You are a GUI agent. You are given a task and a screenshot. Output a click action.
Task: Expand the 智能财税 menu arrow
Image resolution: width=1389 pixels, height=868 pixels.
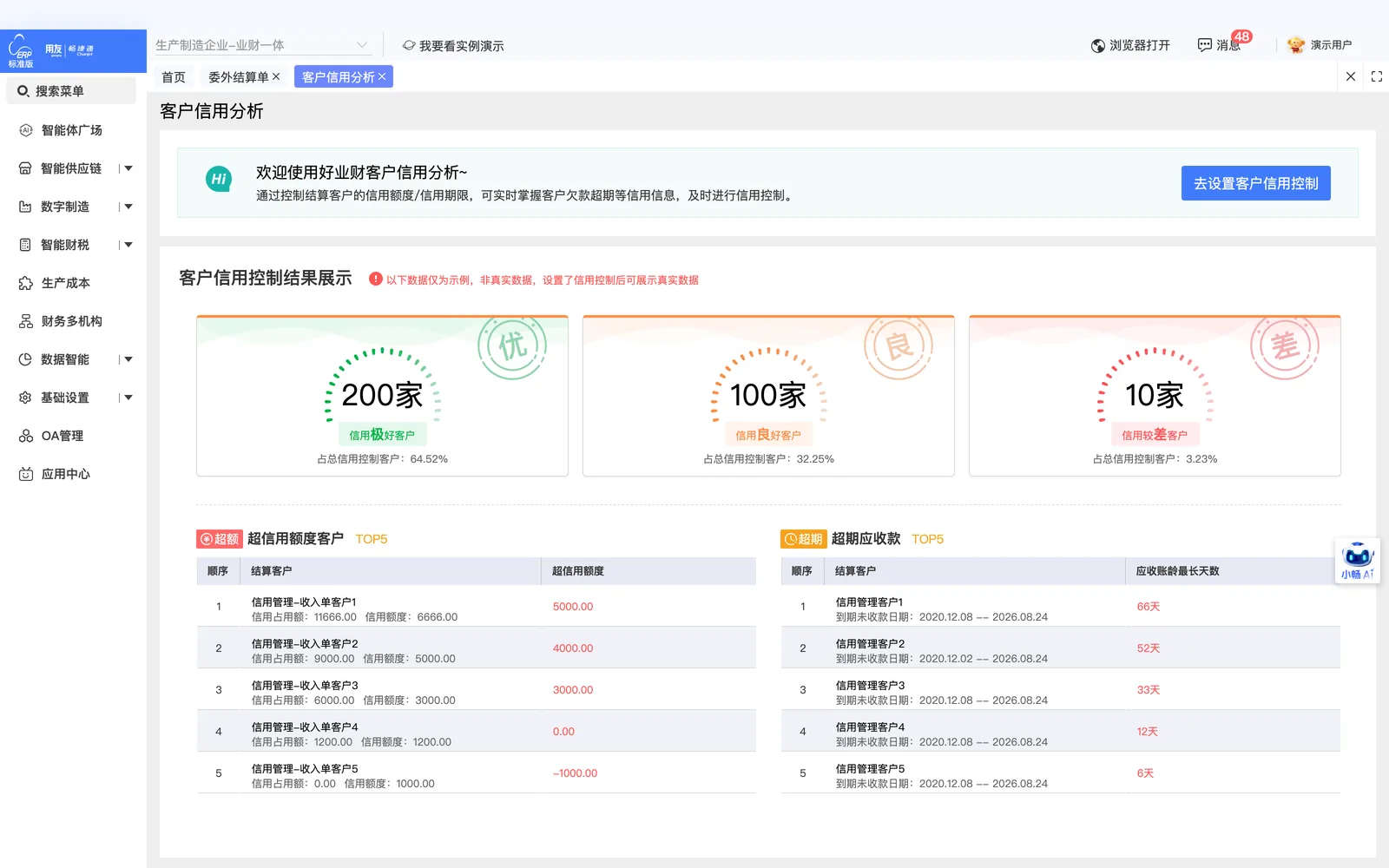click(128, 245)
